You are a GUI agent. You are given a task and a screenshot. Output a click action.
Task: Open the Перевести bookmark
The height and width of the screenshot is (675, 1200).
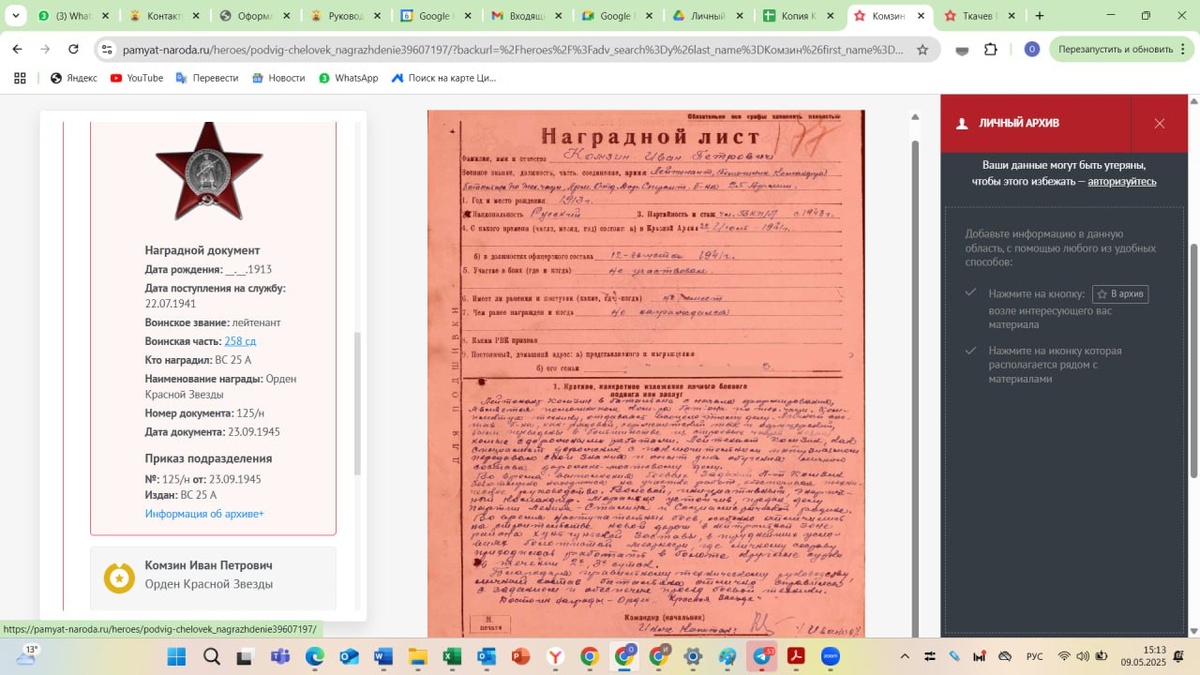tap(207, 78)
